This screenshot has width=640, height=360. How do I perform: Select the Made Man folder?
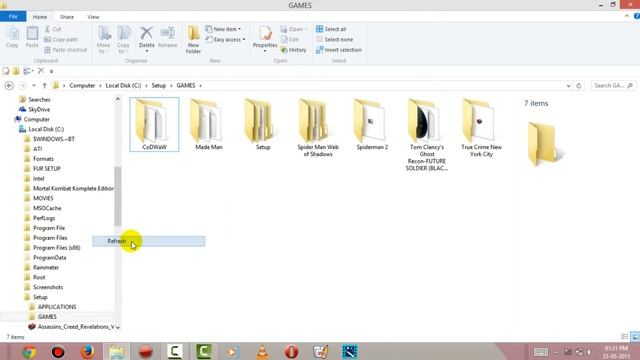[x=209, y=124]
